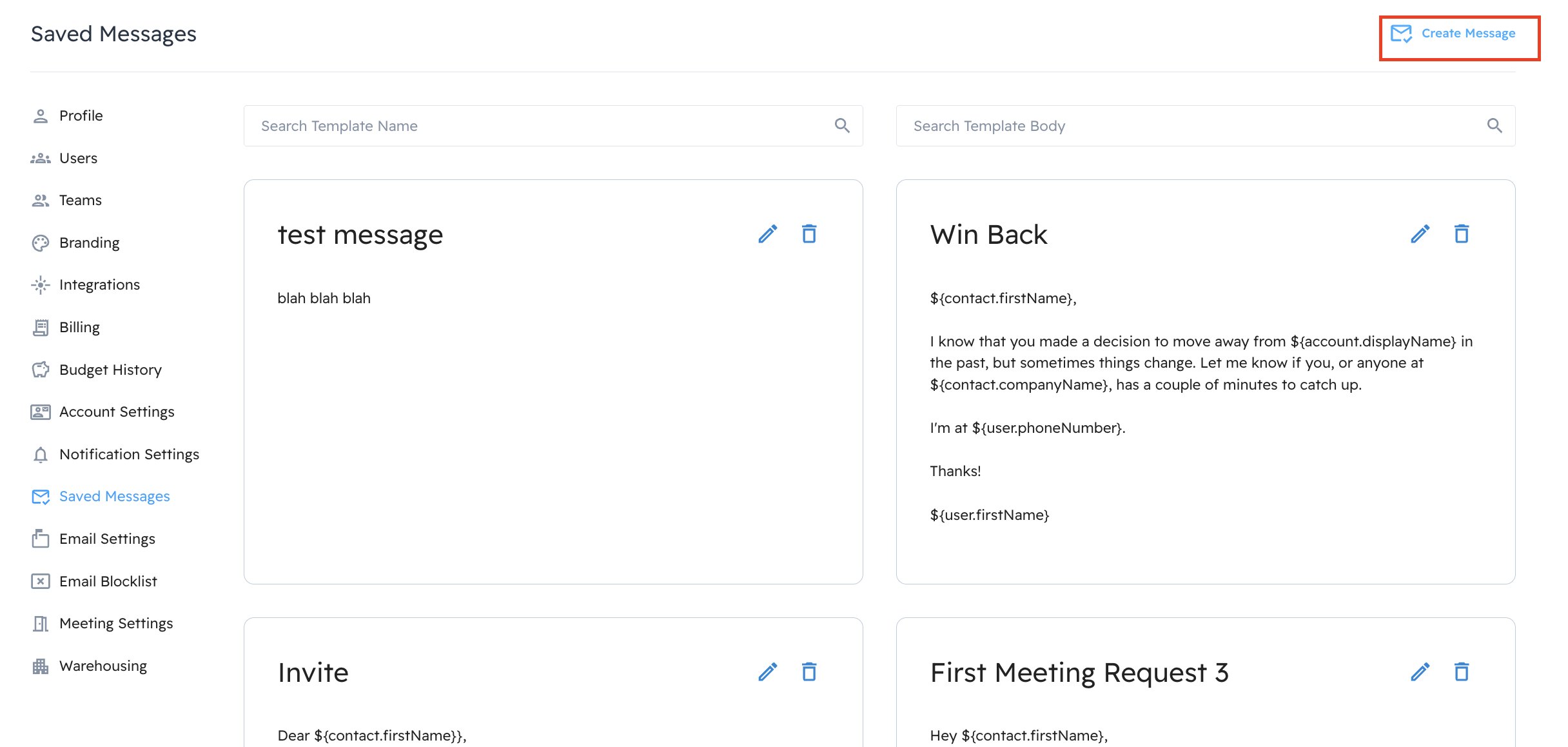Click the pencil icon on Win Back
This screenshot has width=1568, height=747.
coord(1420,234)
